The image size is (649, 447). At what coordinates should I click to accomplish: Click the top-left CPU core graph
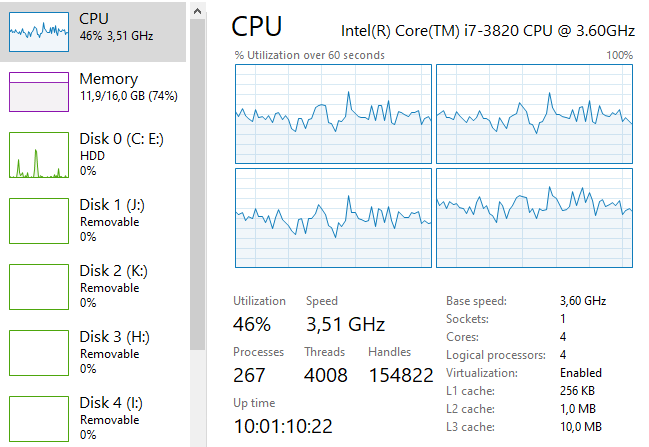click(x=333, y=114)
